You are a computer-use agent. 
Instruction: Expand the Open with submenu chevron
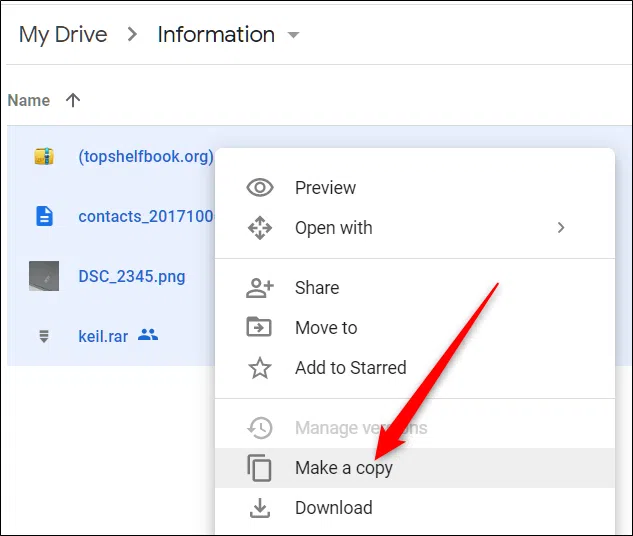pos(561,228)
